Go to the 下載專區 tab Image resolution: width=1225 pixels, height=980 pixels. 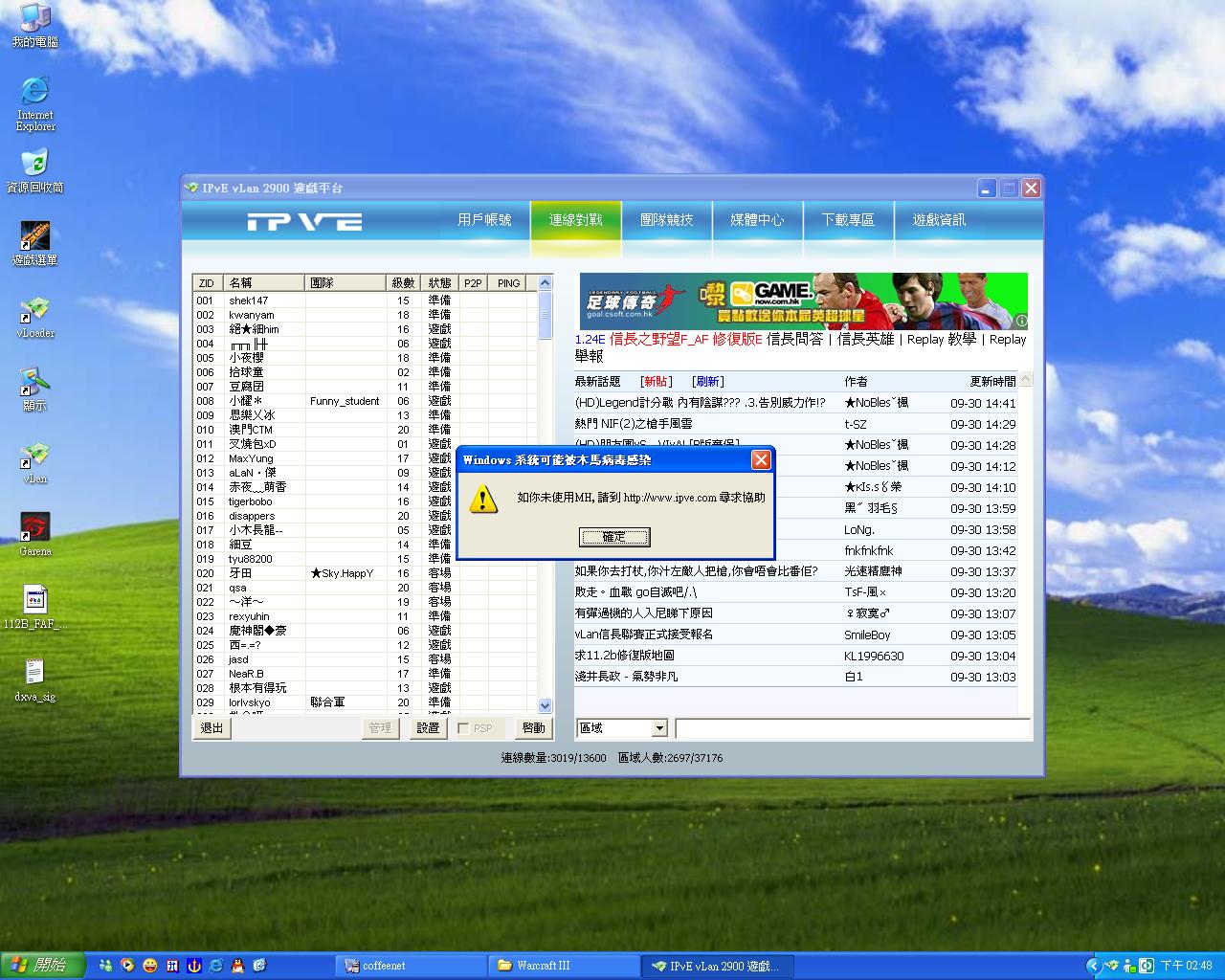[848, 220]
